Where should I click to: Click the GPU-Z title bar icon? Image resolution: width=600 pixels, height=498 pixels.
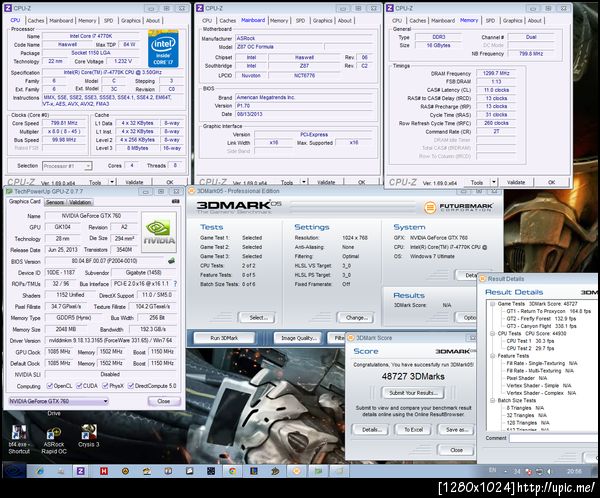click(x=9, y=191)
